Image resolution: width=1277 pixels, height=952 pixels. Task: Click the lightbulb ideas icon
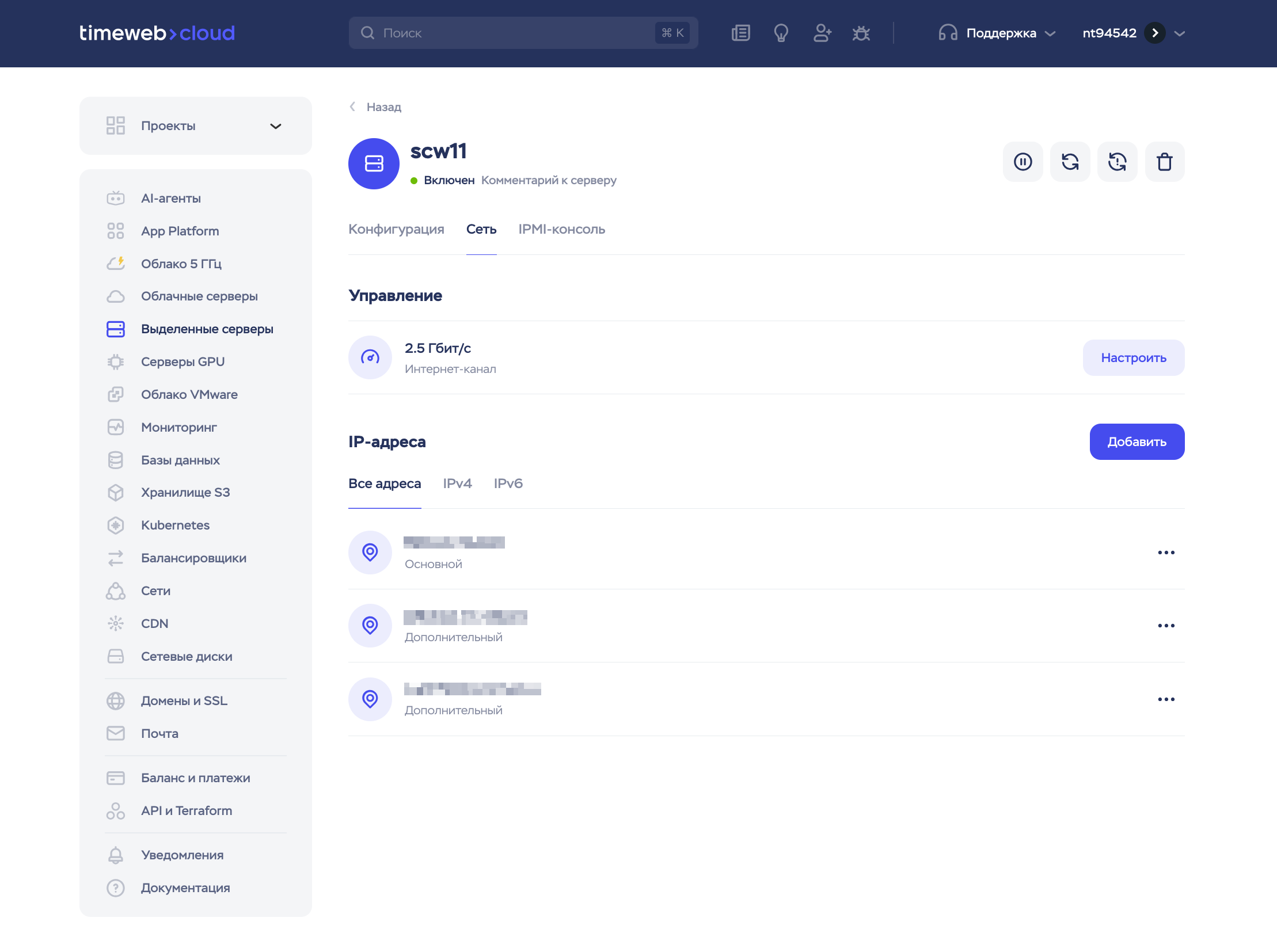[x=781, y=33]
